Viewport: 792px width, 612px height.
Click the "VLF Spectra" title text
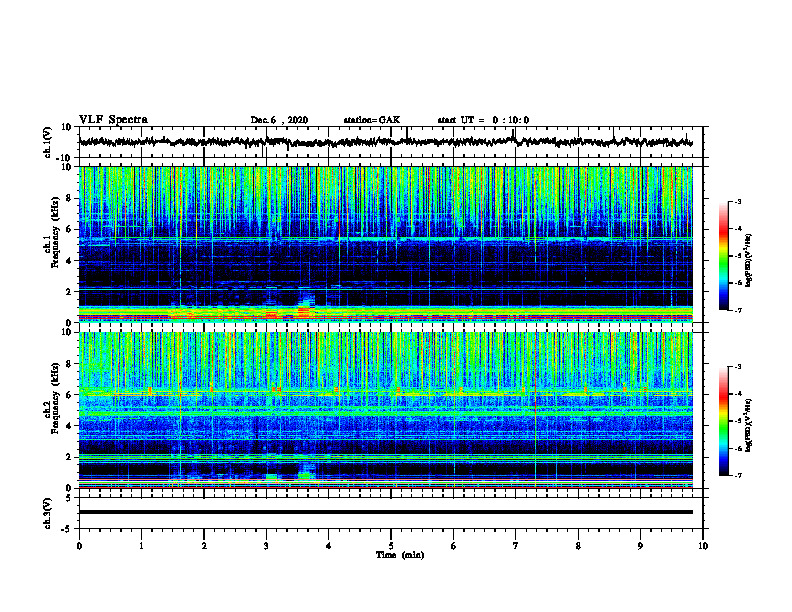point(113,120)
